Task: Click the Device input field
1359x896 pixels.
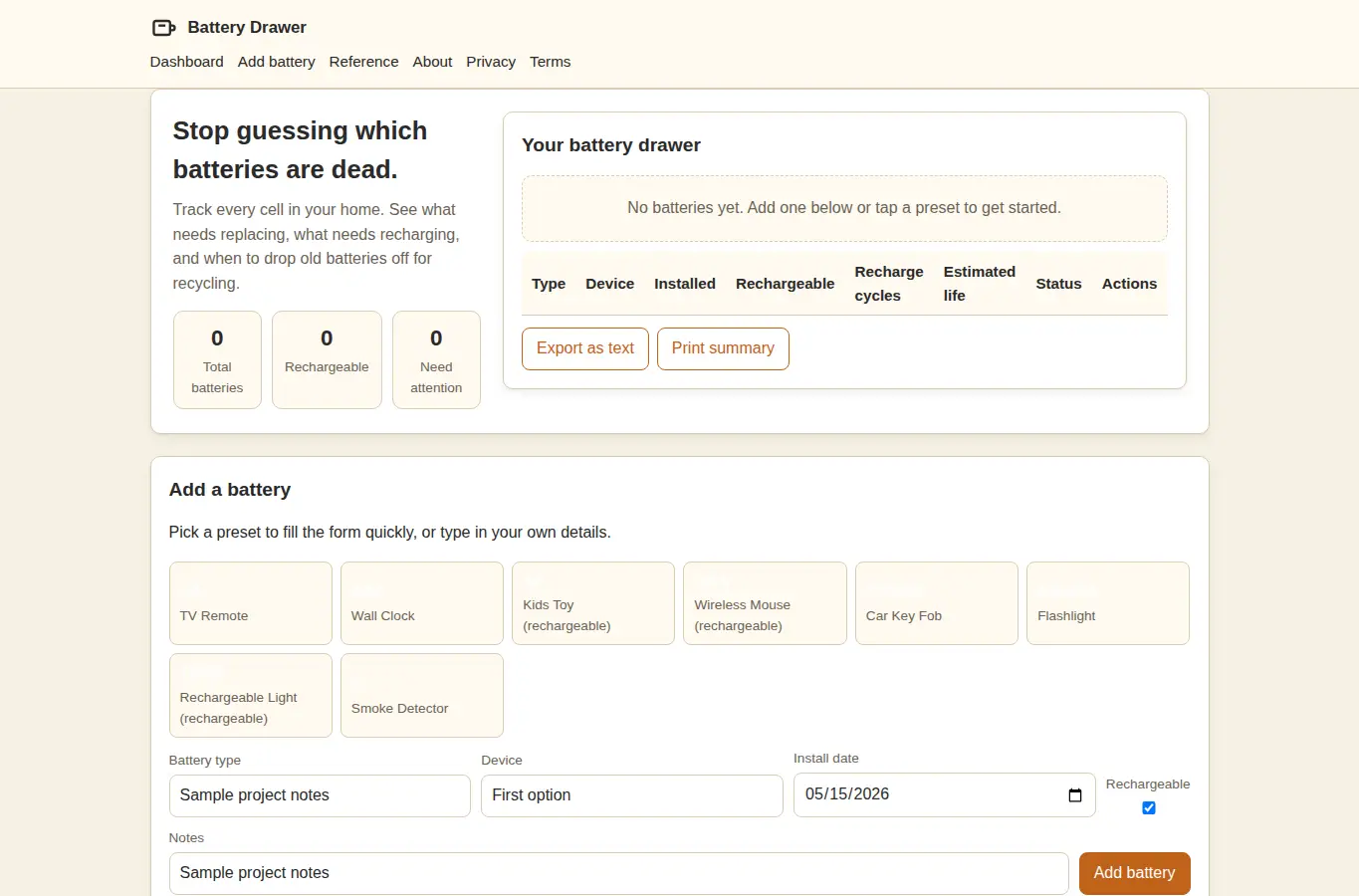Action: (632, 795)
